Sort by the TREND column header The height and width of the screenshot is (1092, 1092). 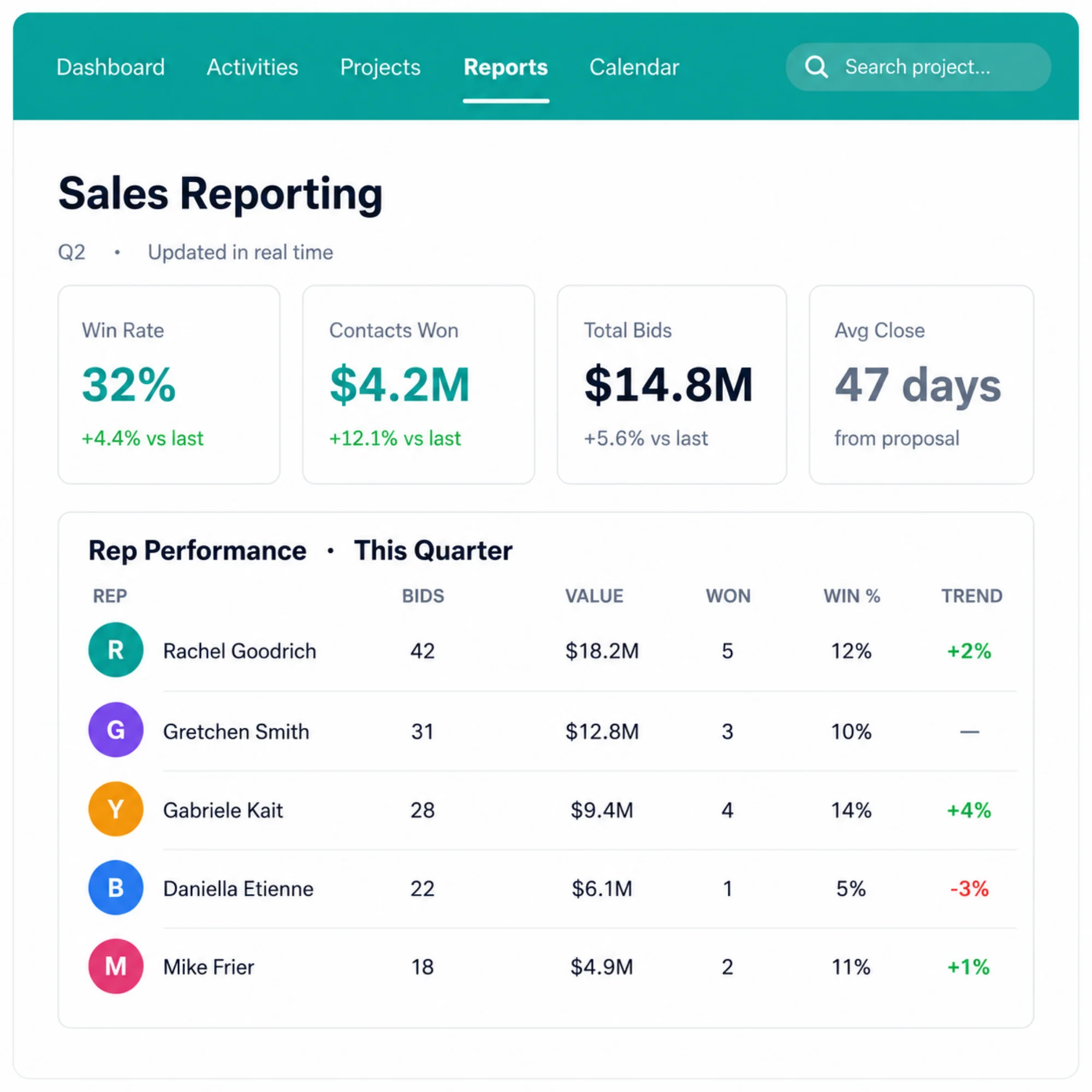point(972,596)
